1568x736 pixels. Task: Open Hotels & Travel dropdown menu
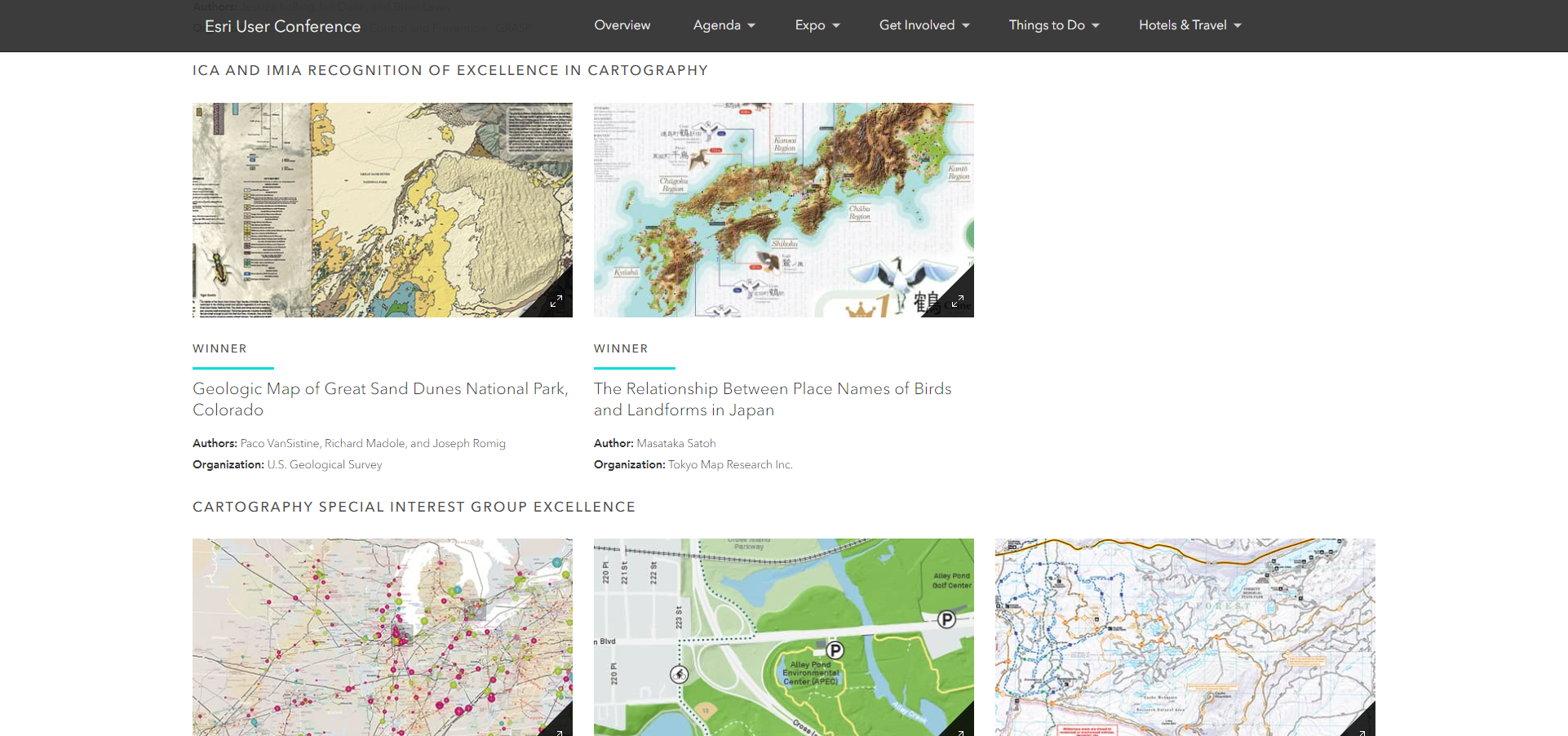click(x=1189, y=25)
